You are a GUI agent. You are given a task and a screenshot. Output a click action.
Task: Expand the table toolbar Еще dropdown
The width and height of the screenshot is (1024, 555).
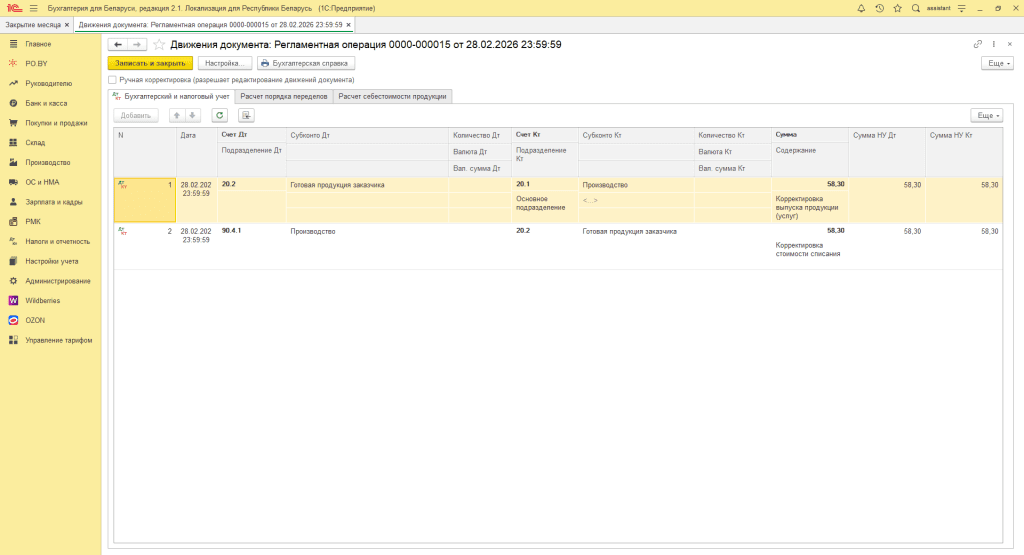click(x=987, y=116)
